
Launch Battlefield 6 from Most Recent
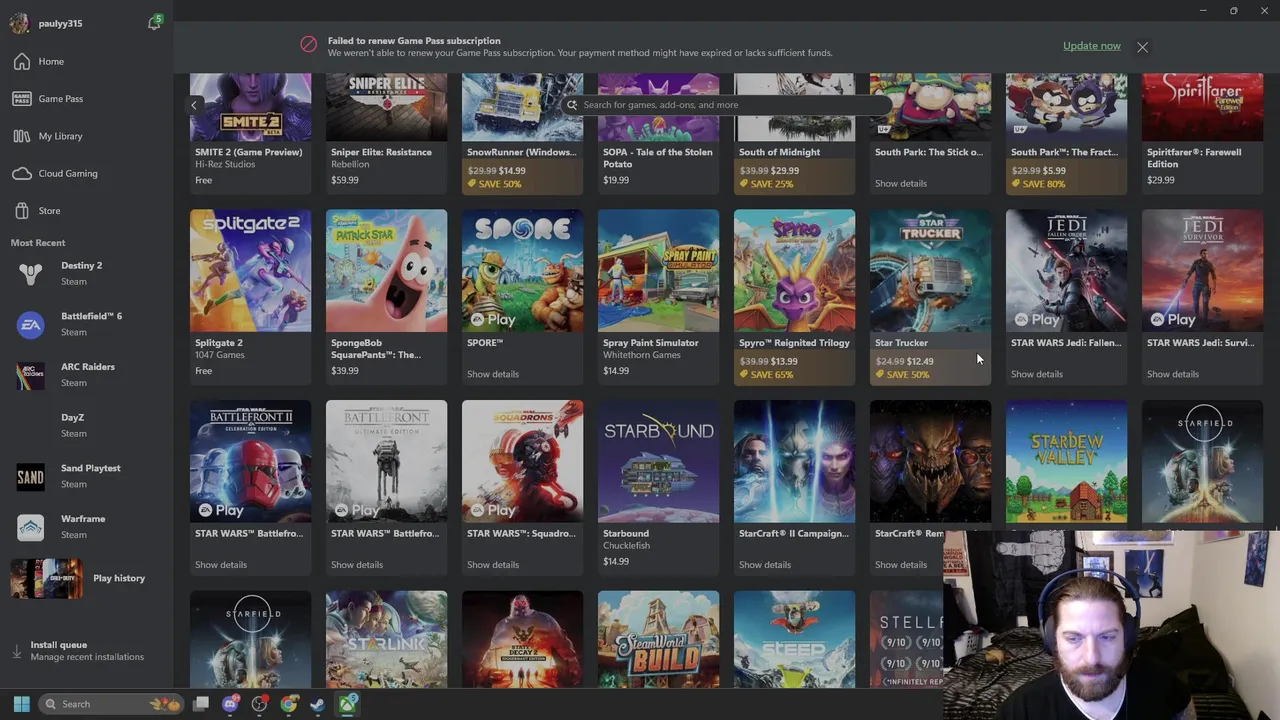87,324
